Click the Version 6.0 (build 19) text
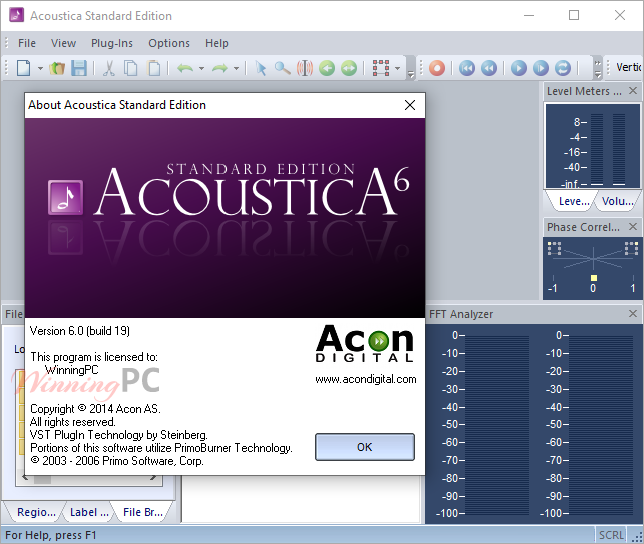644x544 pixels. click(80, 331)
